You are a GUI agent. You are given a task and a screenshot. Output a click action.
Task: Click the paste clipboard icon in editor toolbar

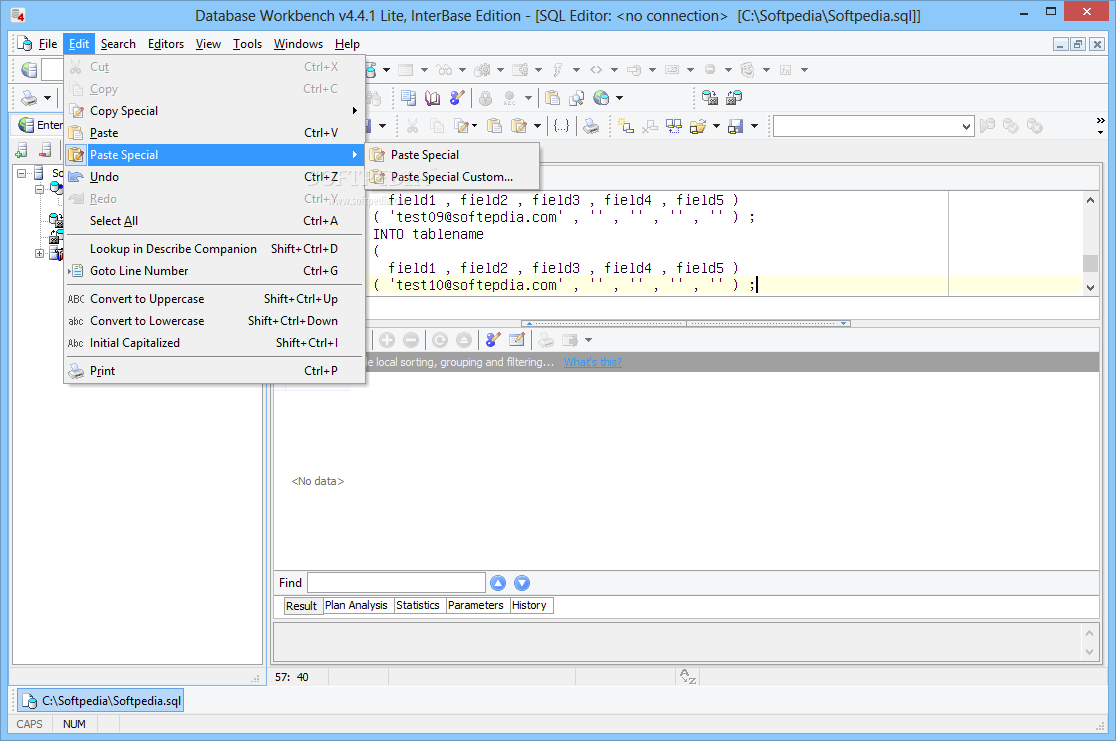tap(495, 126)
